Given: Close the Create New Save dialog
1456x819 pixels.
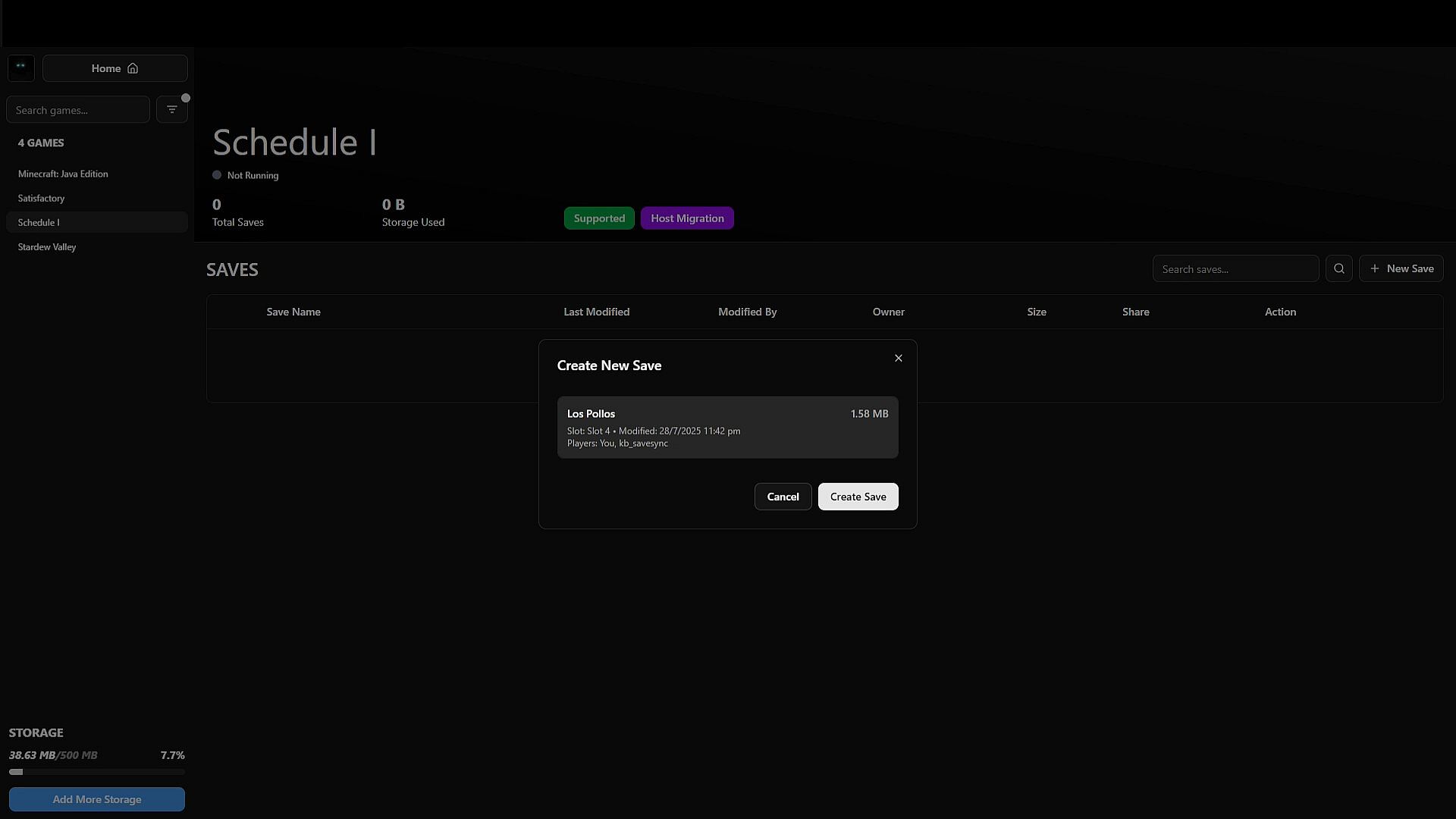Looking at the screenshot, I should [899, 358].
